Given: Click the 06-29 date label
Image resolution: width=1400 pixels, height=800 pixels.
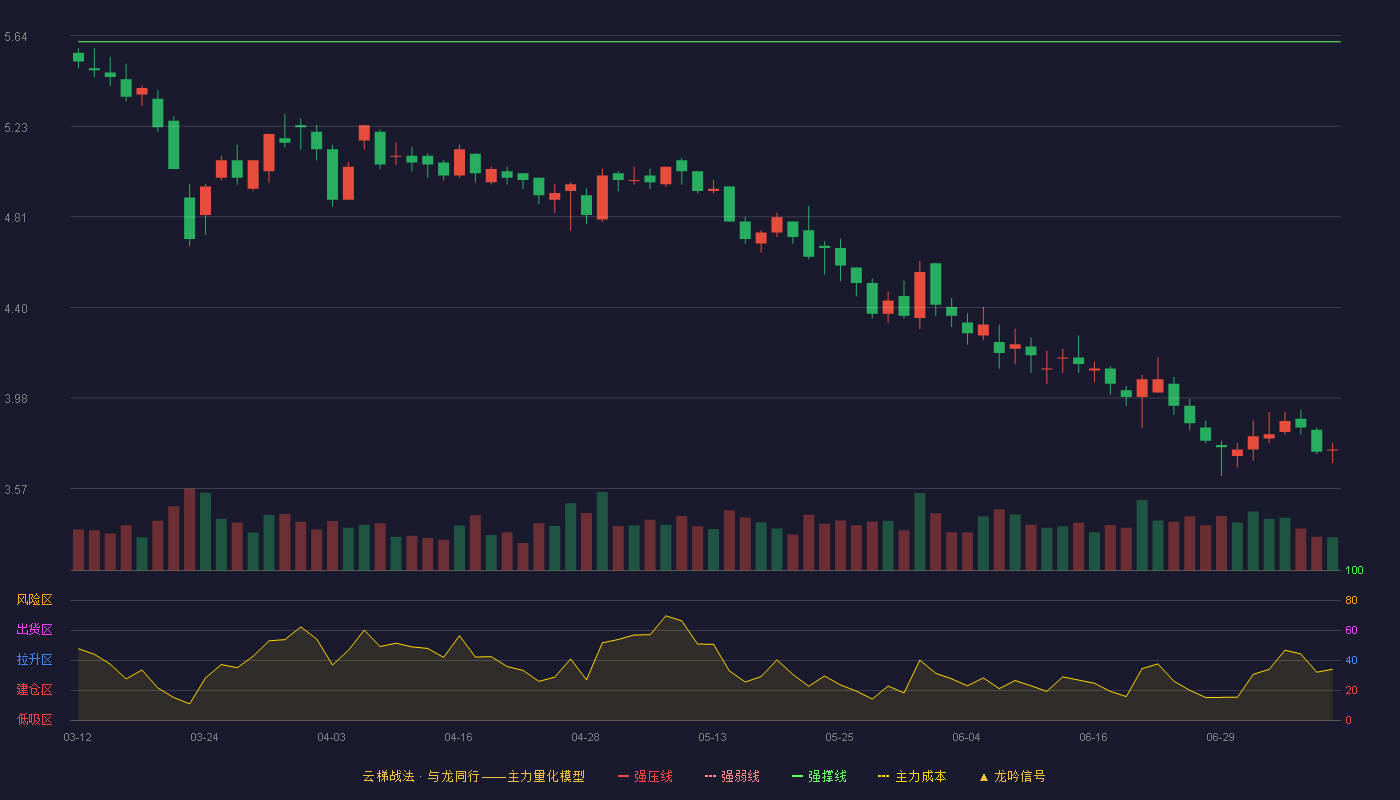Looking at the screenshot, I should [x=1220, y=737].
